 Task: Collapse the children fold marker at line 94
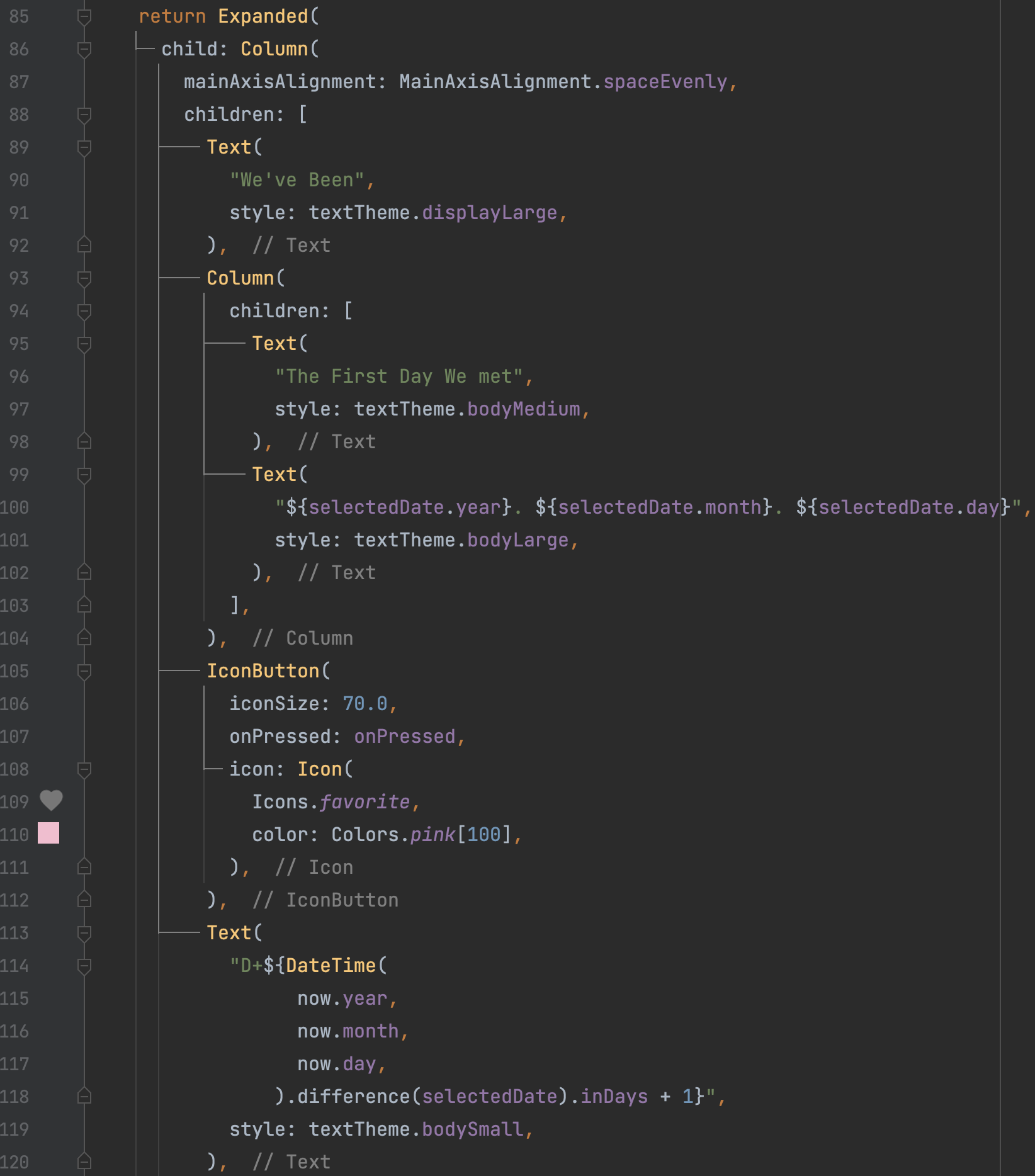(x=84, y=311)
